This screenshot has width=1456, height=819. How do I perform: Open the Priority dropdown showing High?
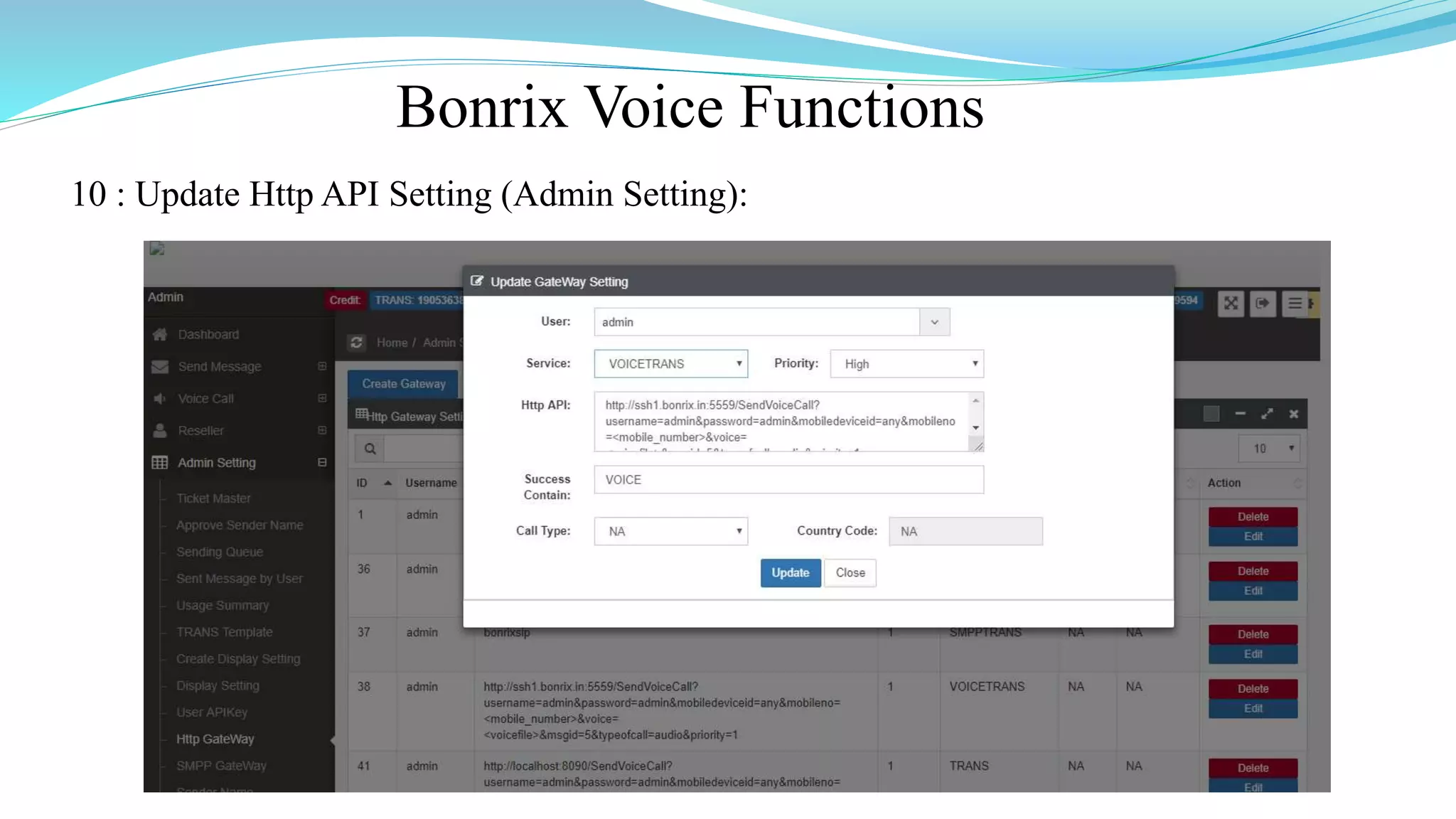click(x=906, y=364)
